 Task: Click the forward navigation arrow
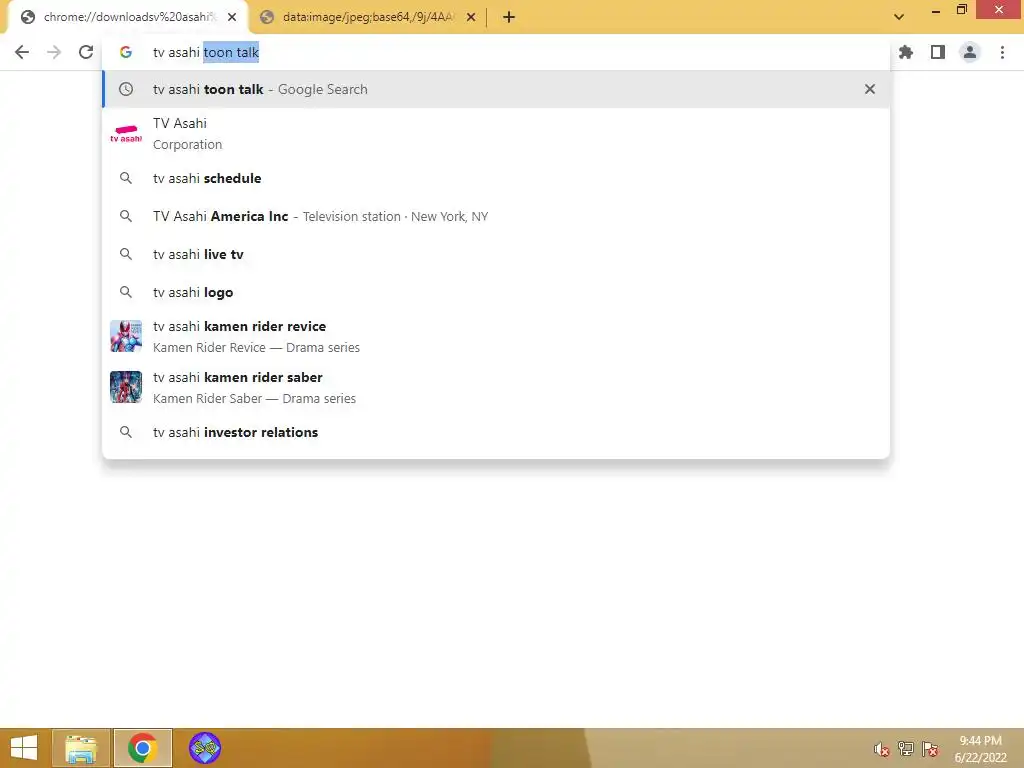[54, 52]
